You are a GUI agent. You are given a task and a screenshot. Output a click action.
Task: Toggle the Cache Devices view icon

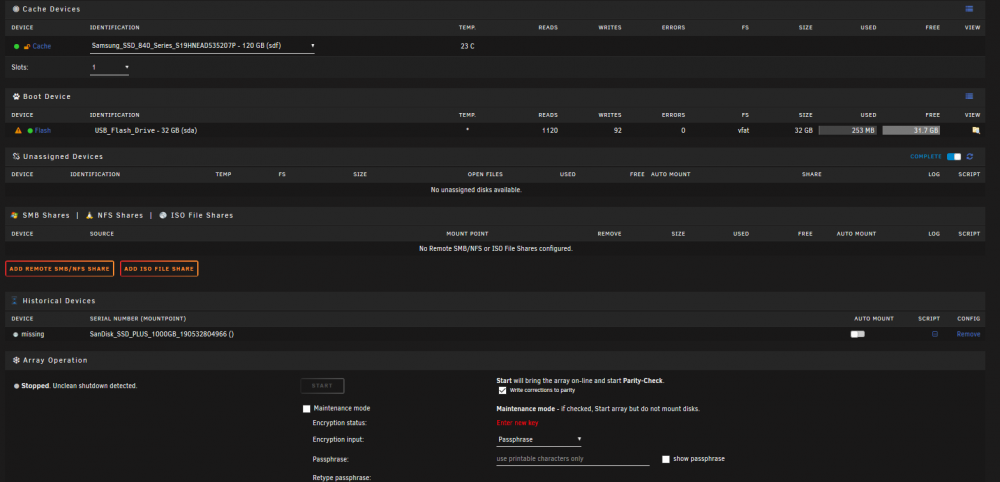pos(969,9)
